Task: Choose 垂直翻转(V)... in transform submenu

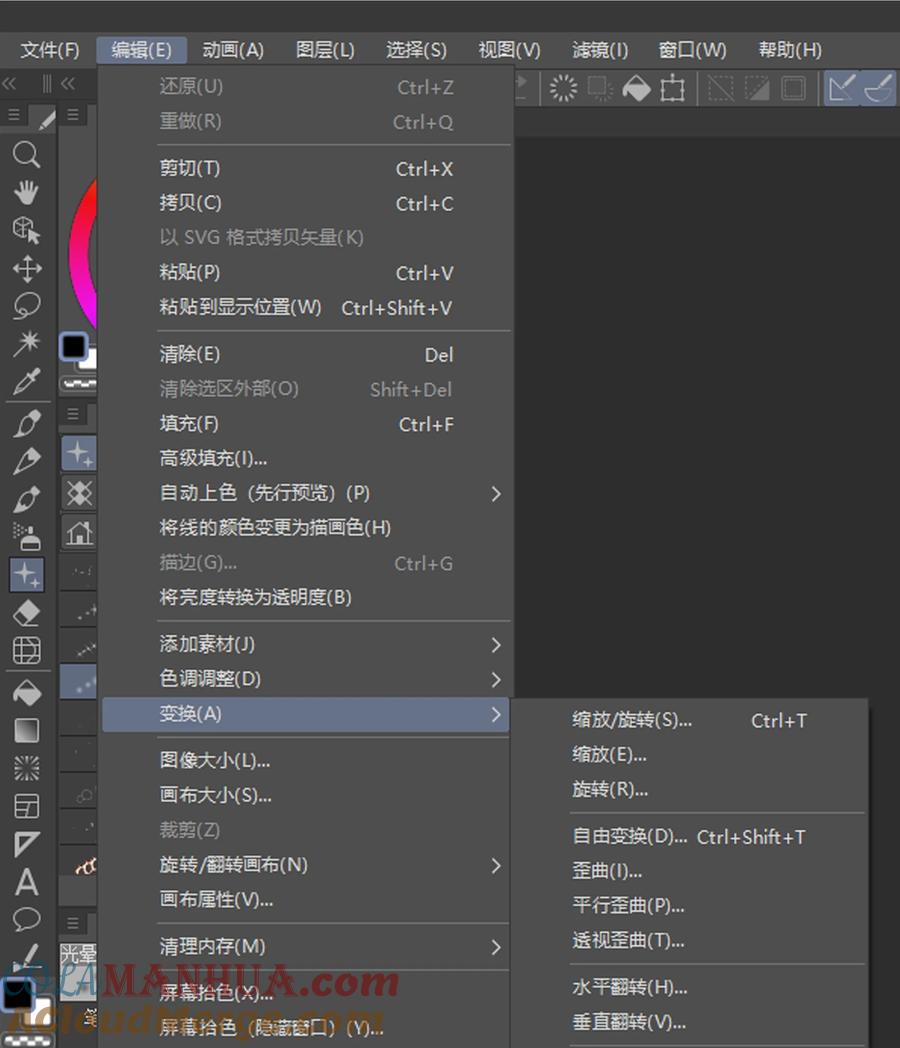Action: tap(690, 1022)
